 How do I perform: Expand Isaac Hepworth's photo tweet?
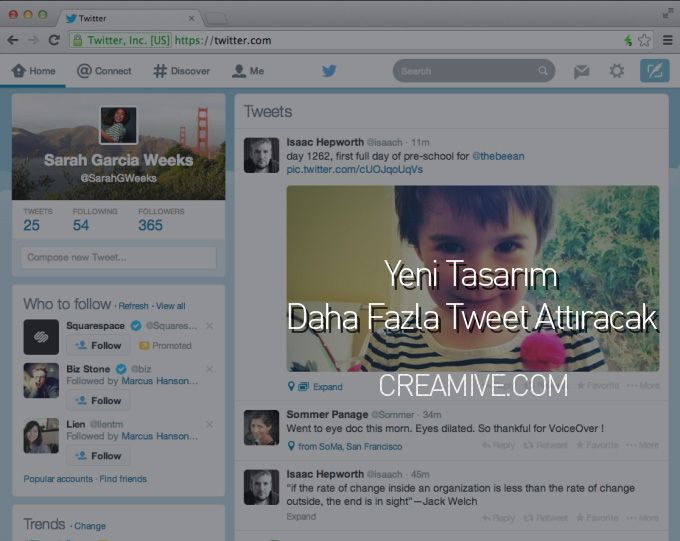327,387
